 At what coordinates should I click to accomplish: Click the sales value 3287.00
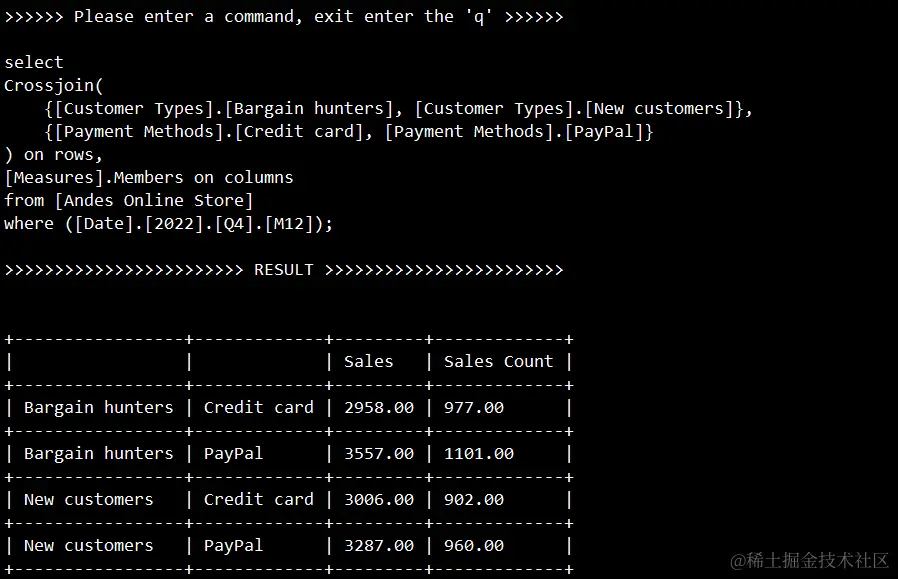379,545
